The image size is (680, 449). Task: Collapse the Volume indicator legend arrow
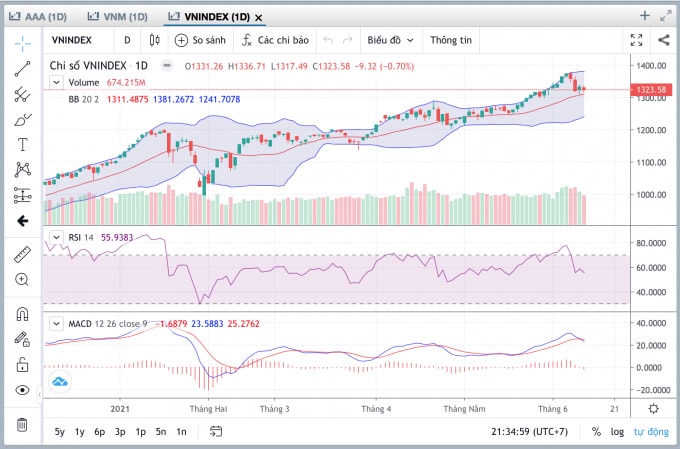[x=56, y=82]
